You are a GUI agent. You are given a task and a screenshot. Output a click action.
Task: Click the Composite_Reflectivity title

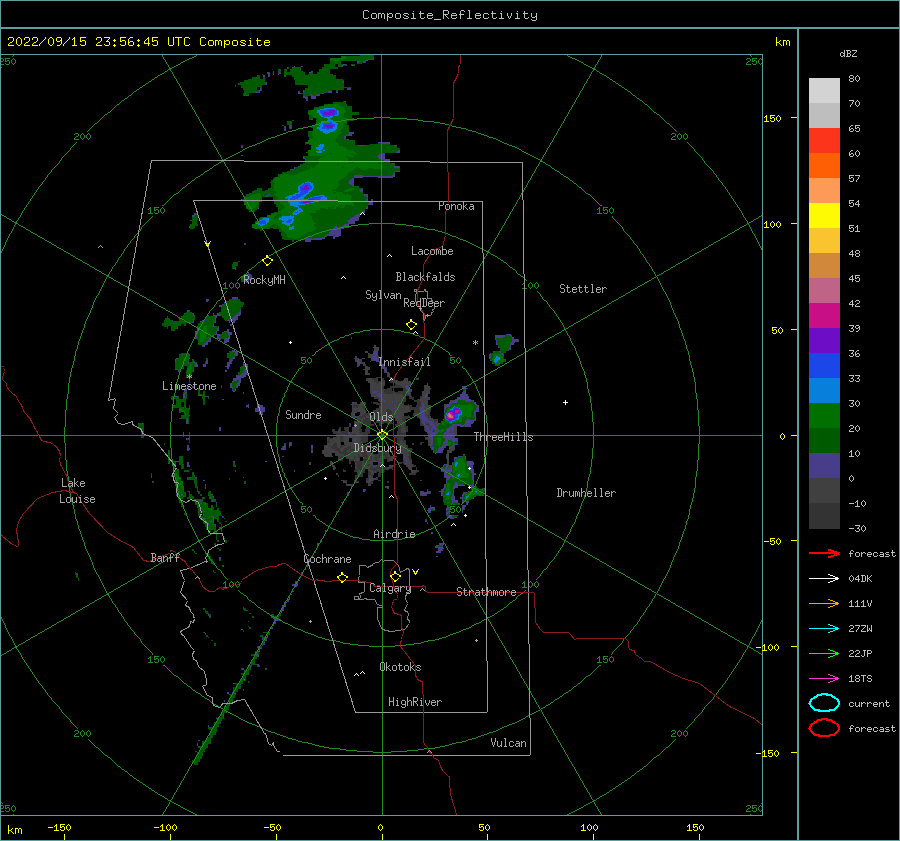pyautogui.click(x=449, y=15)
